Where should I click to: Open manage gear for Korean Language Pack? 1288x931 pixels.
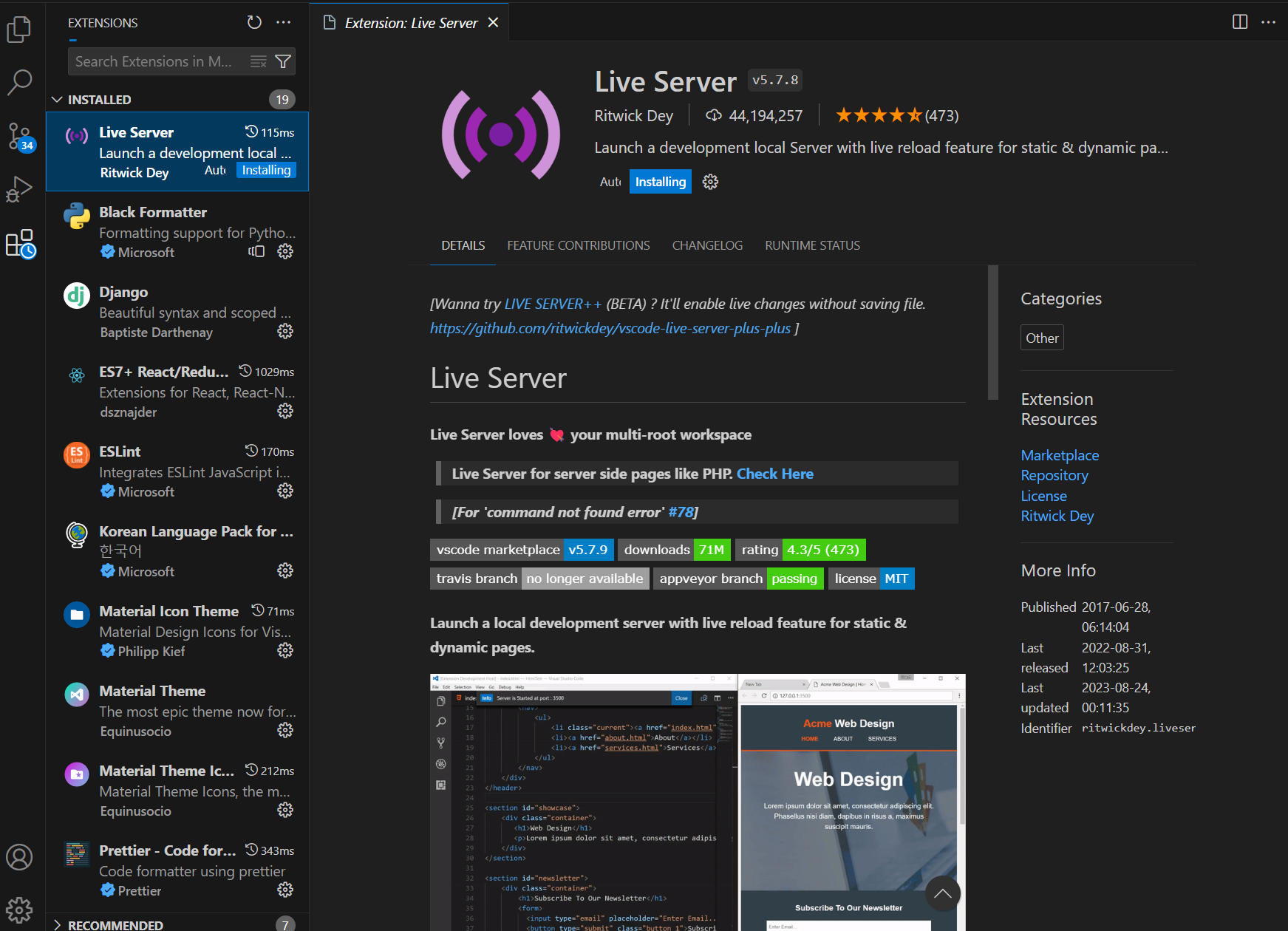point(285,570)
